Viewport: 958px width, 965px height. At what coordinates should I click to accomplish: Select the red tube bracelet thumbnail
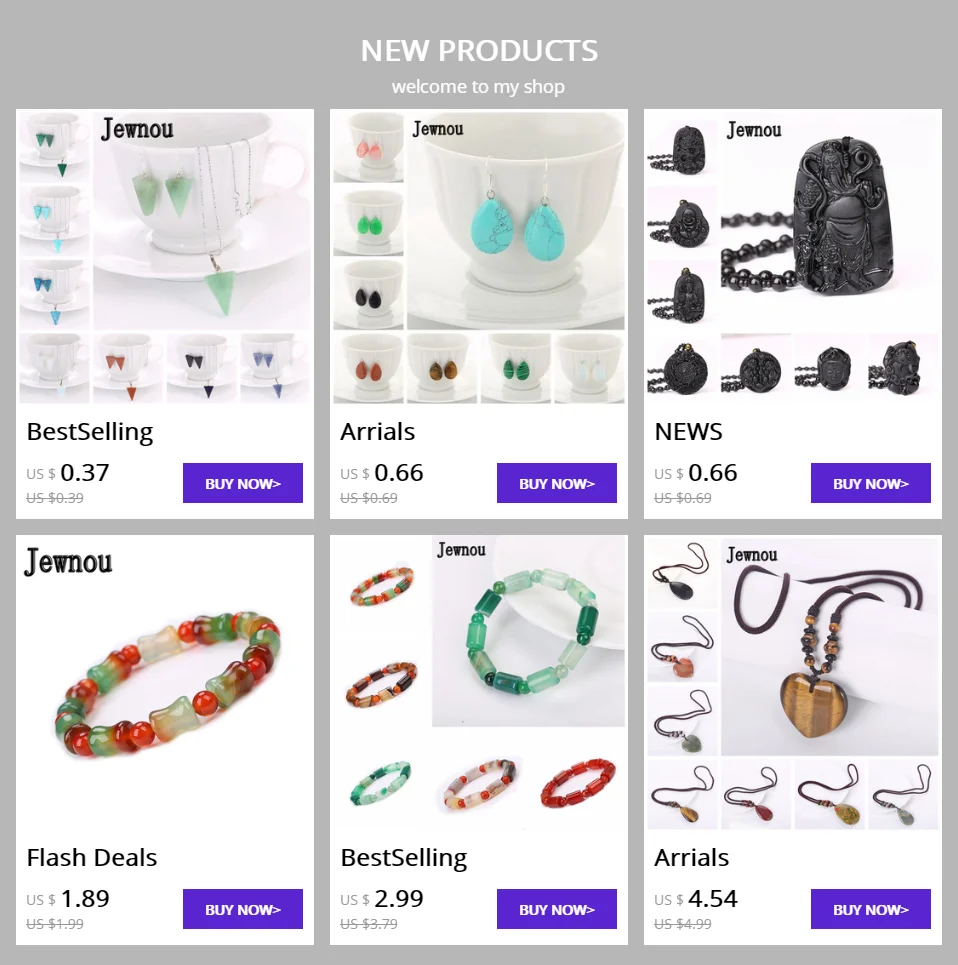coord(578,783)
